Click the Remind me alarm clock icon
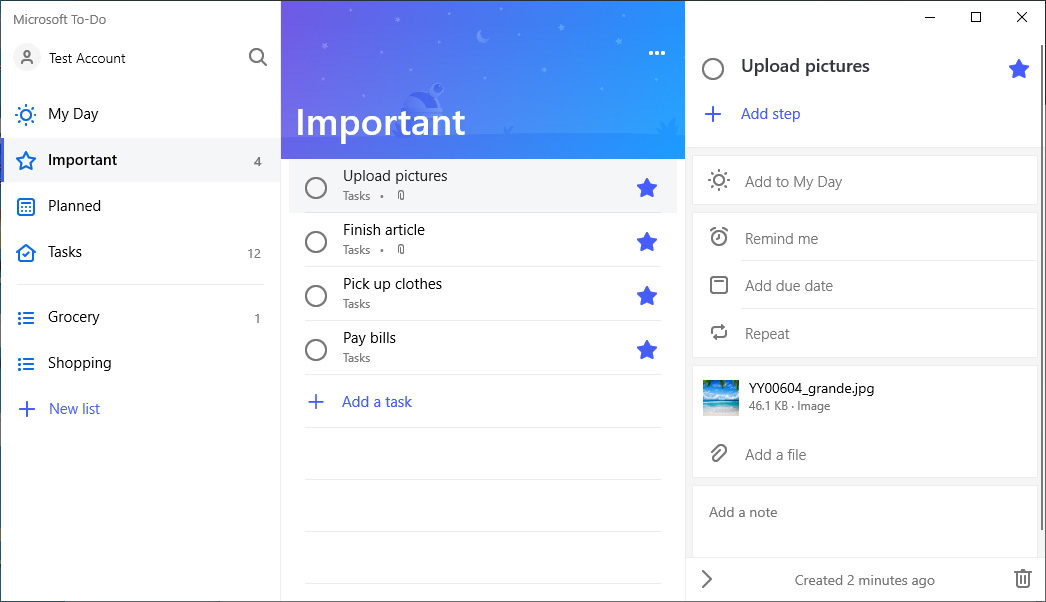The width and height of the screenshot is (1046, 602). point(719,238)
